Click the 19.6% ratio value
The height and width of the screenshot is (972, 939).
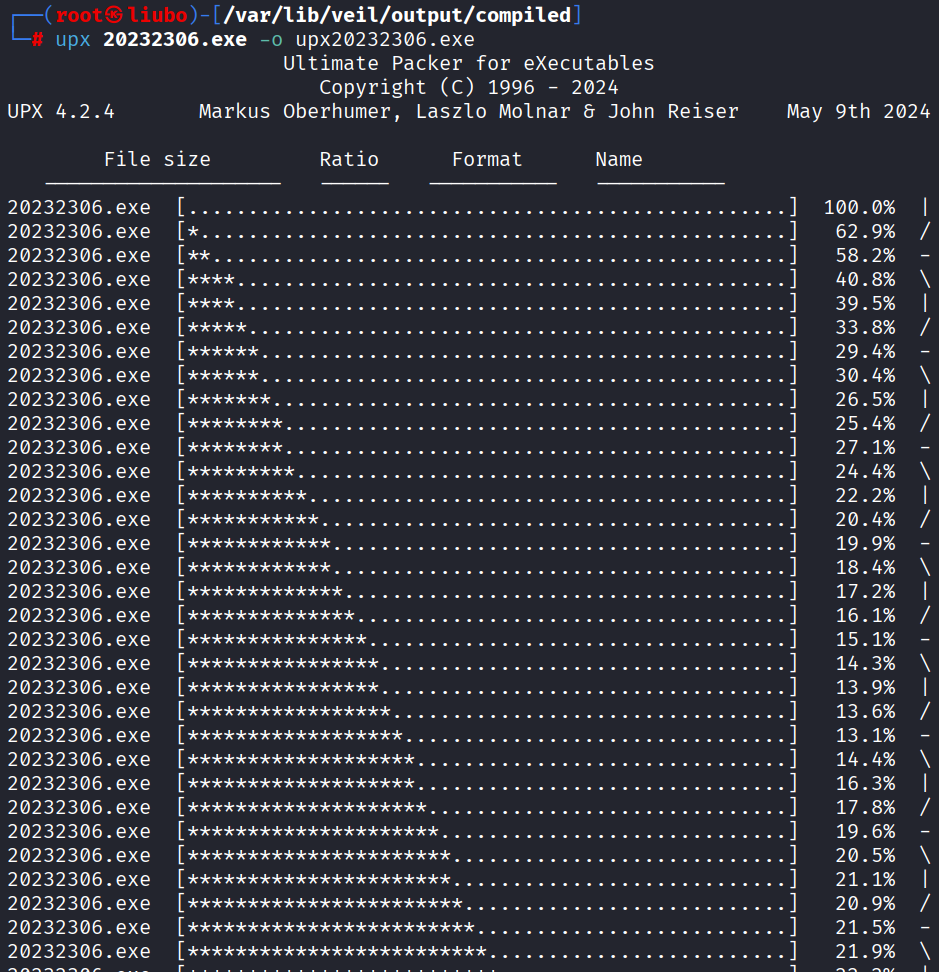(865, 832)
